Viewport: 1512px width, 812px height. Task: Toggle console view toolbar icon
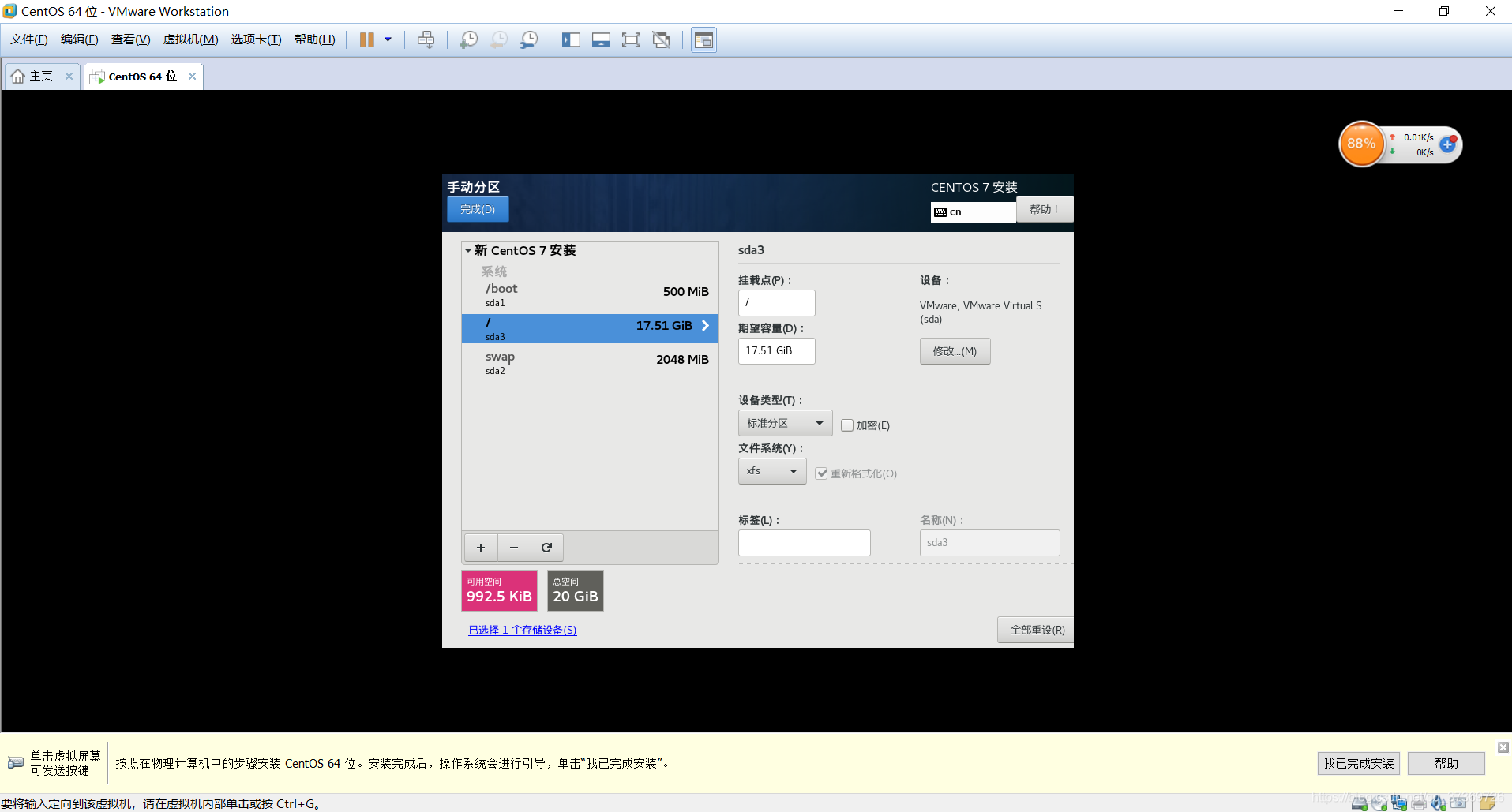pos(703,39)
